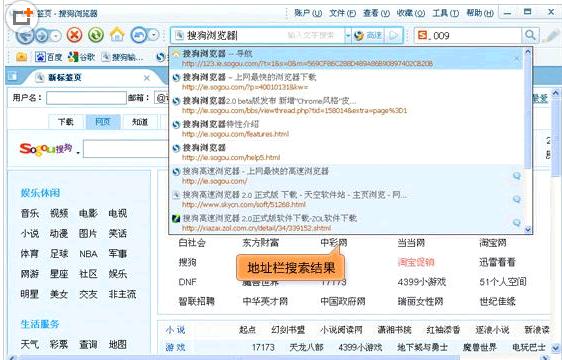Open the 百度 bookmark
This screenshot has height=360, width=562.
tap(49, 57)
